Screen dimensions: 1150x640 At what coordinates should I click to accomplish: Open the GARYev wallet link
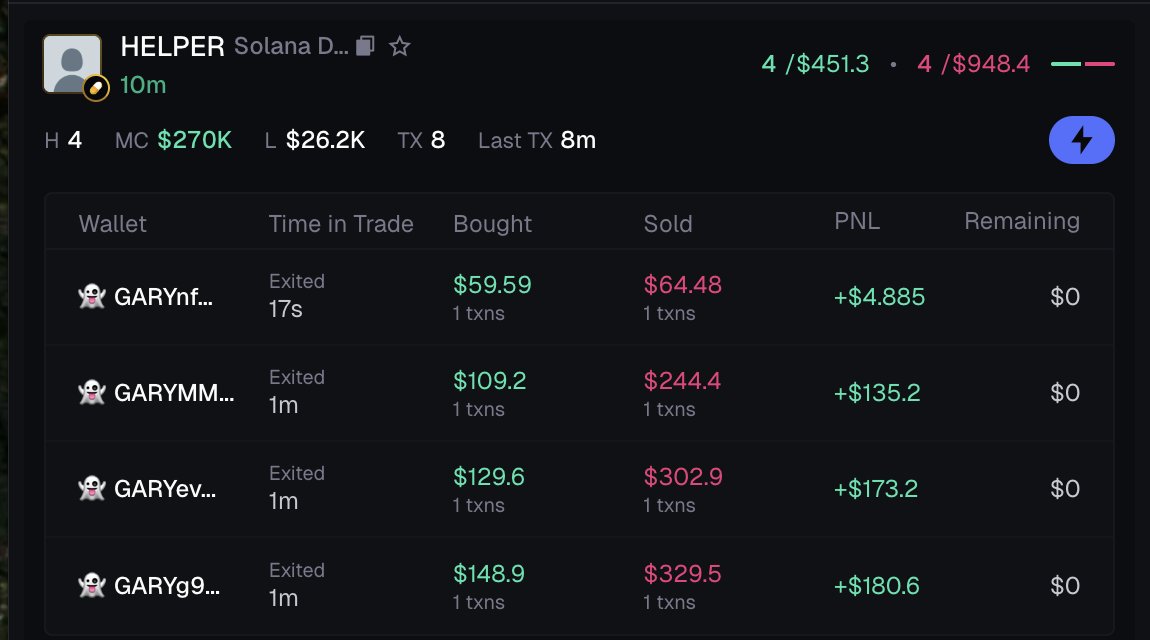(166, 489)
